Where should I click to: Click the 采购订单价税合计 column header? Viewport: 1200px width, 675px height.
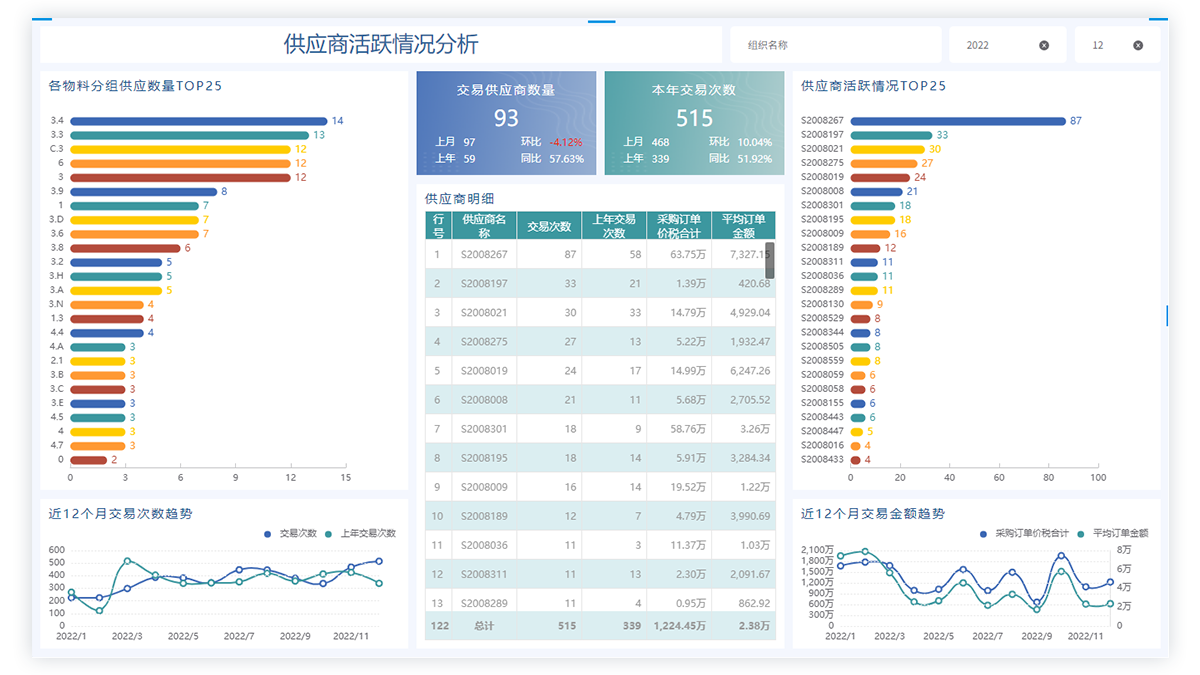678,226
